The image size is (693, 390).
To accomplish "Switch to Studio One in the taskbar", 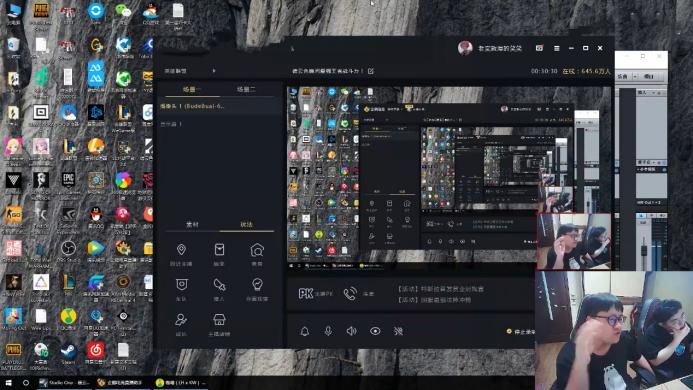I will pyautogui.click(x=65, y=382).
